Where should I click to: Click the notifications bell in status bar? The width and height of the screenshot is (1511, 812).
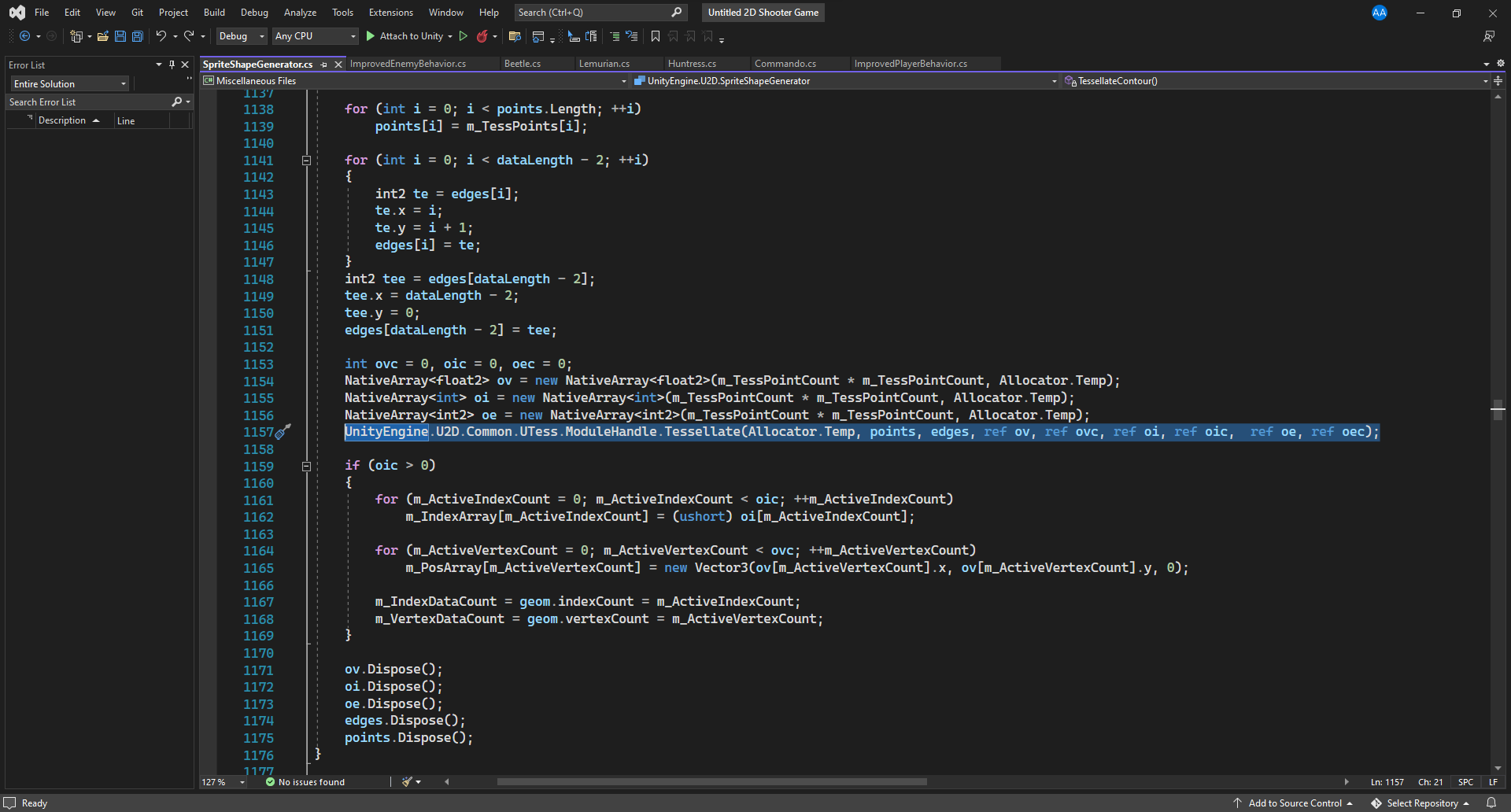click(x=1491, y=803)
